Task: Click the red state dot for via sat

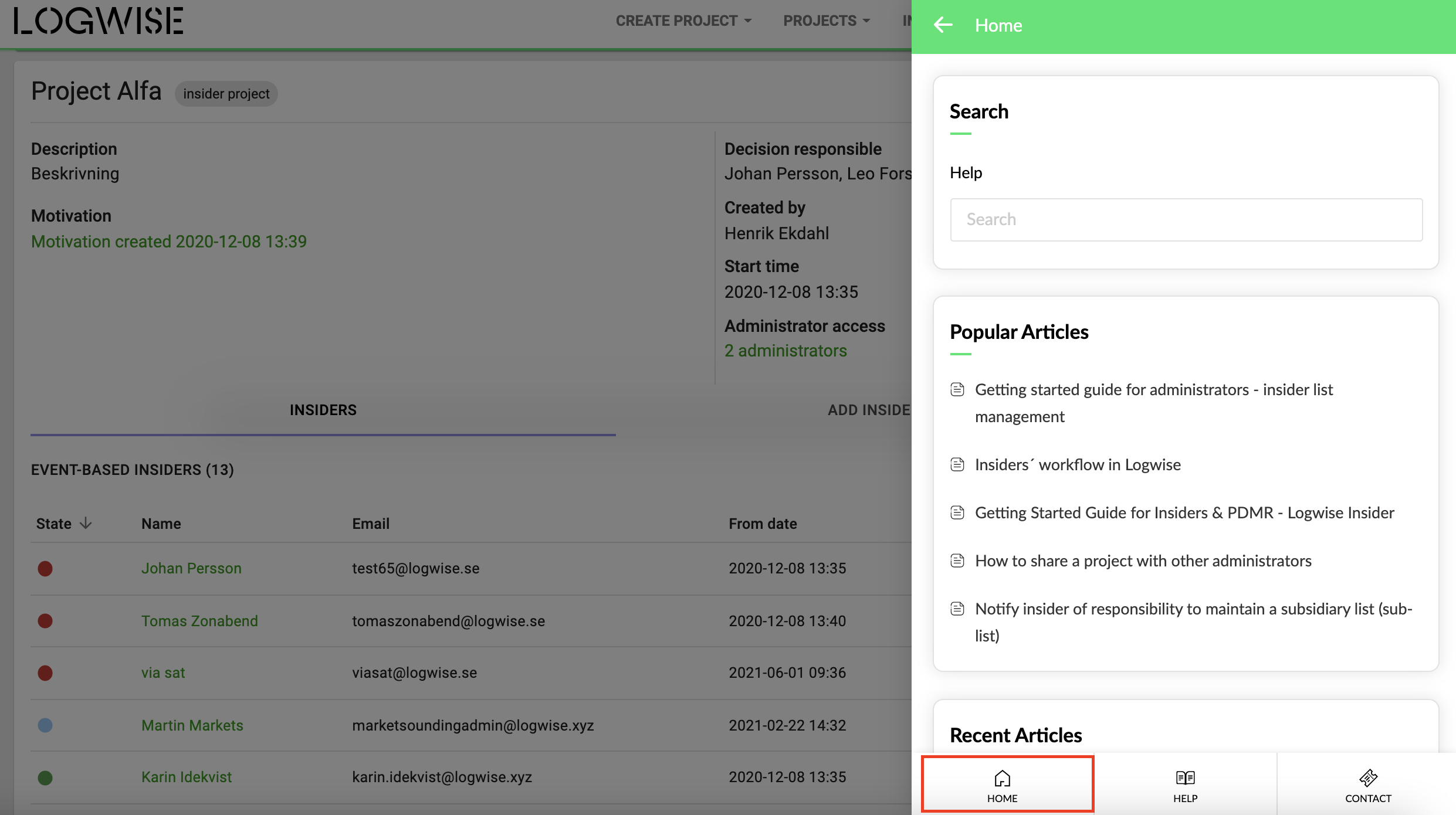Action: 45,673
